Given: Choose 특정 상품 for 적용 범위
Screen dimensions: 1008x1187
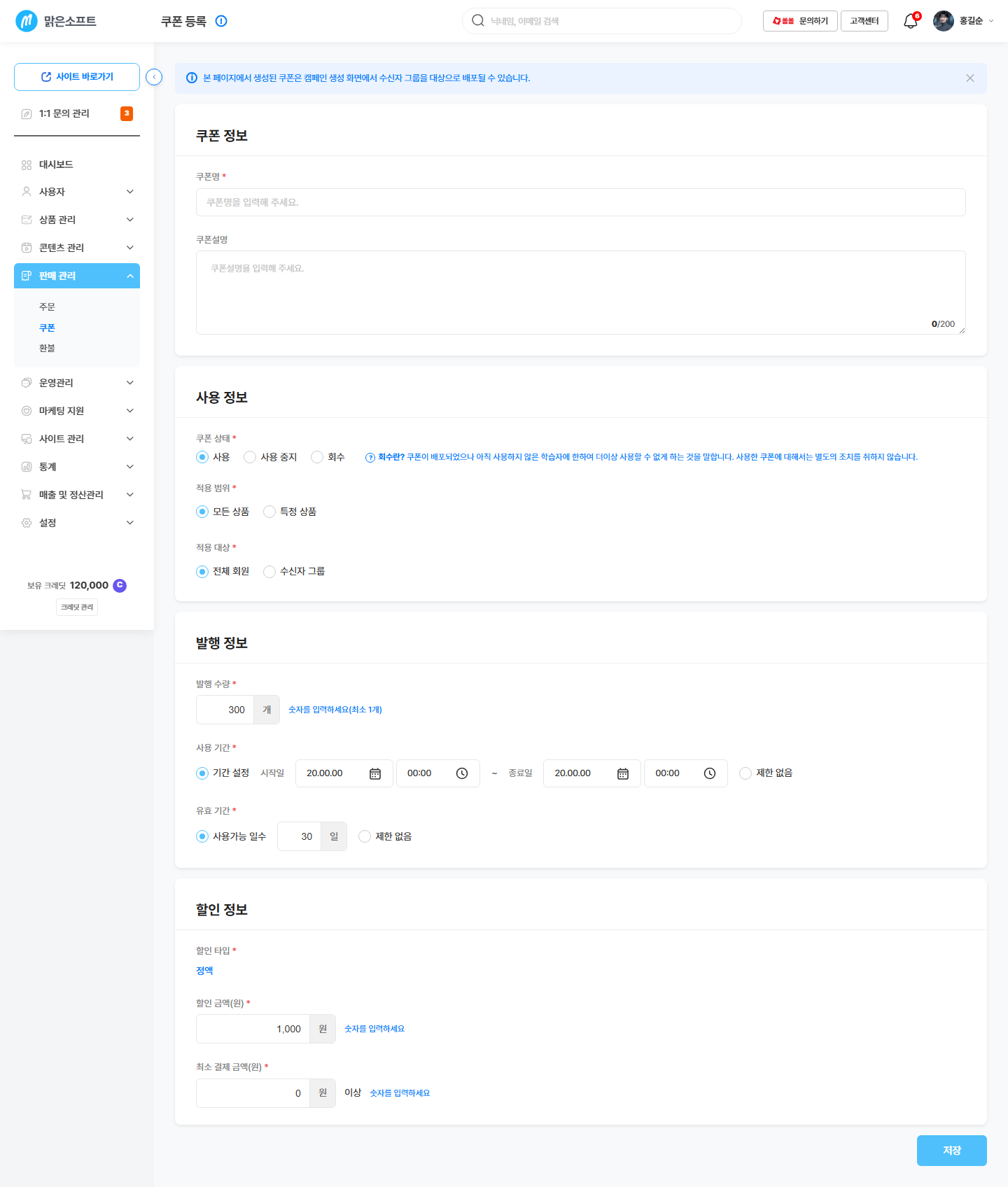Looking at the screenshot, I should [x=269, y=512].
